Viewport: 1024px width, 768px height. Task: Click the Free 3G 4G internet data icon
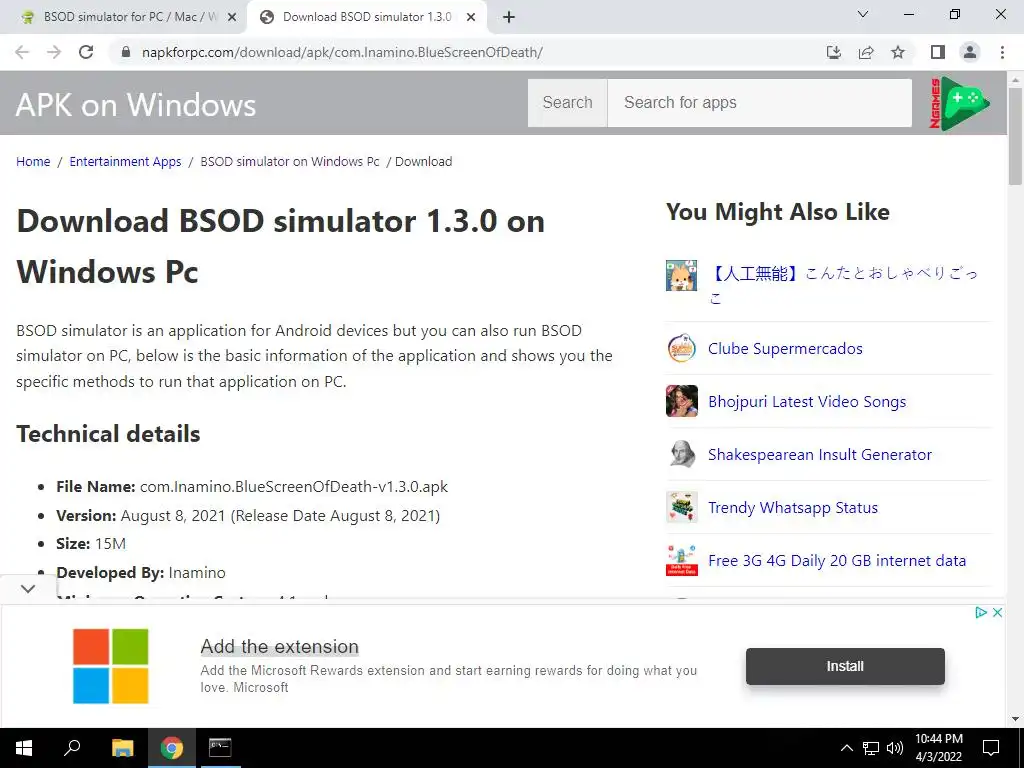tap(681, 560)
